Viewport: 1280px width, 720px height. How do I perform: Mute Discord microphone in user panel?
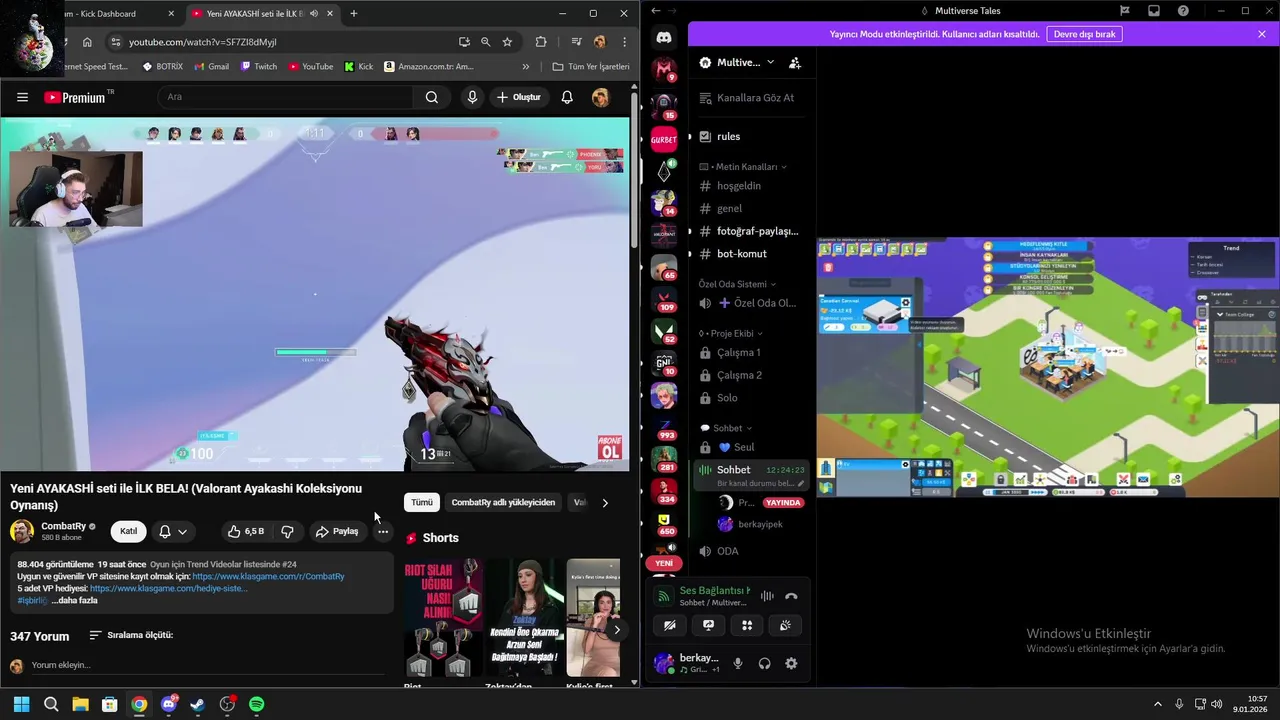pyautogui.click(x=738, y=663)
